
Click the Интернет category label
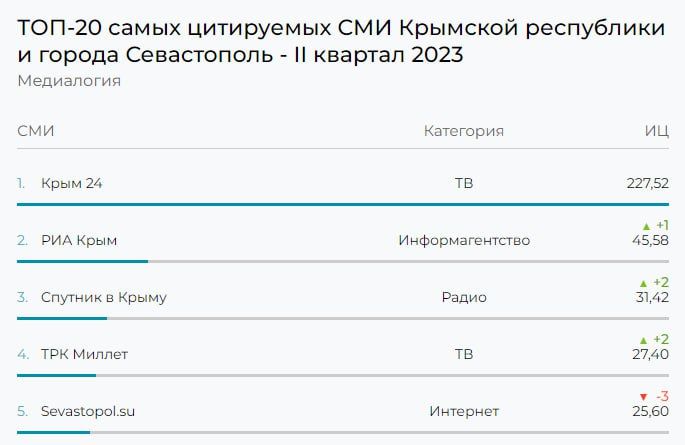coord(464,411)
